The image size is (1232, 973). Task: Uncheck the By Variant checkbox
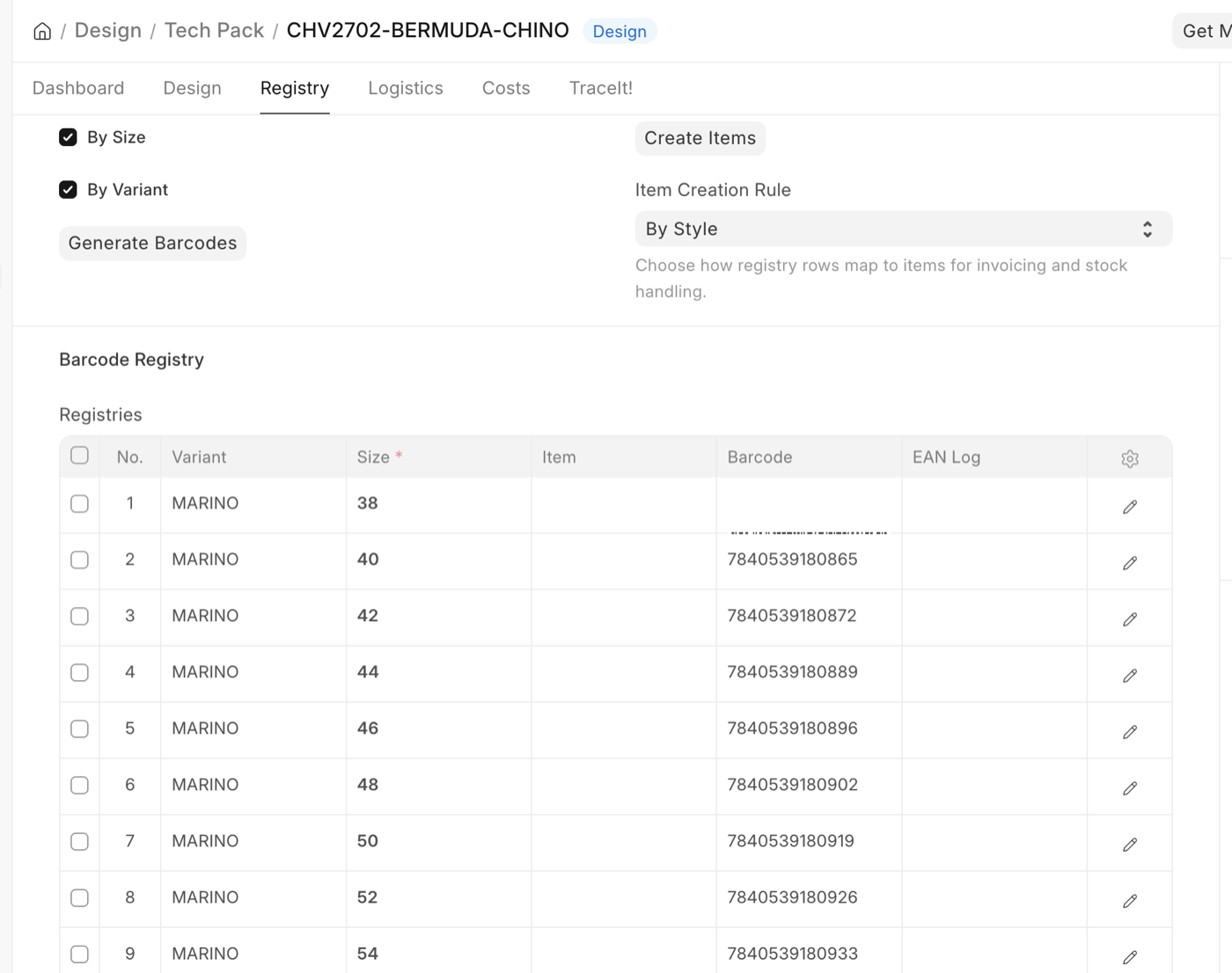pos(68,190)
